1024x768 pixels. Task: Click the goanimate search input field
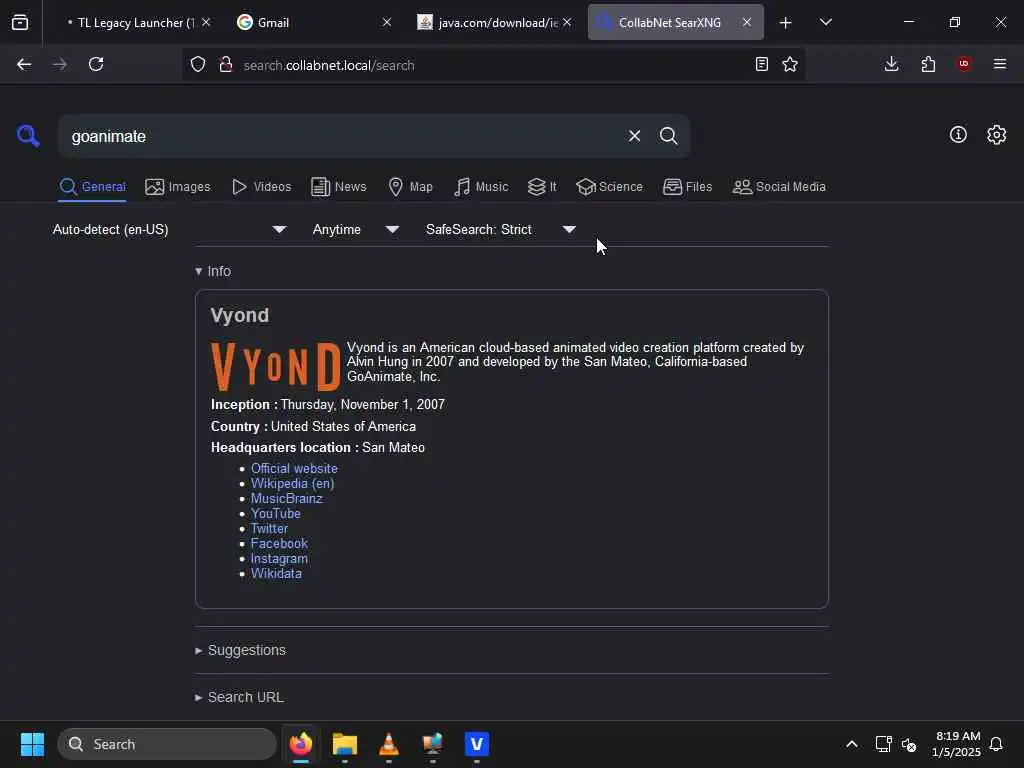tap(340, 136)
